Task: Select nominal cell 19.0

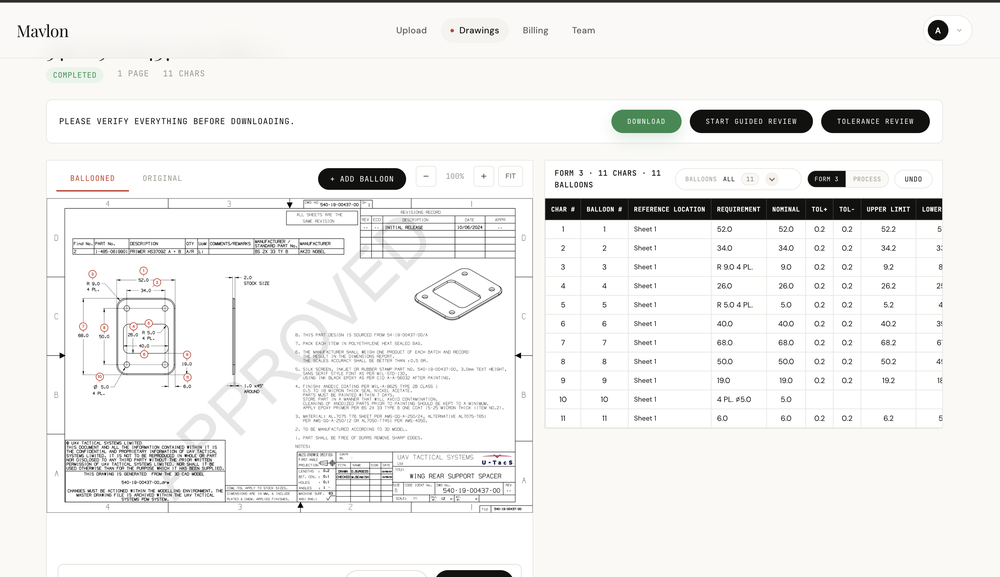Action: [786, 381]
